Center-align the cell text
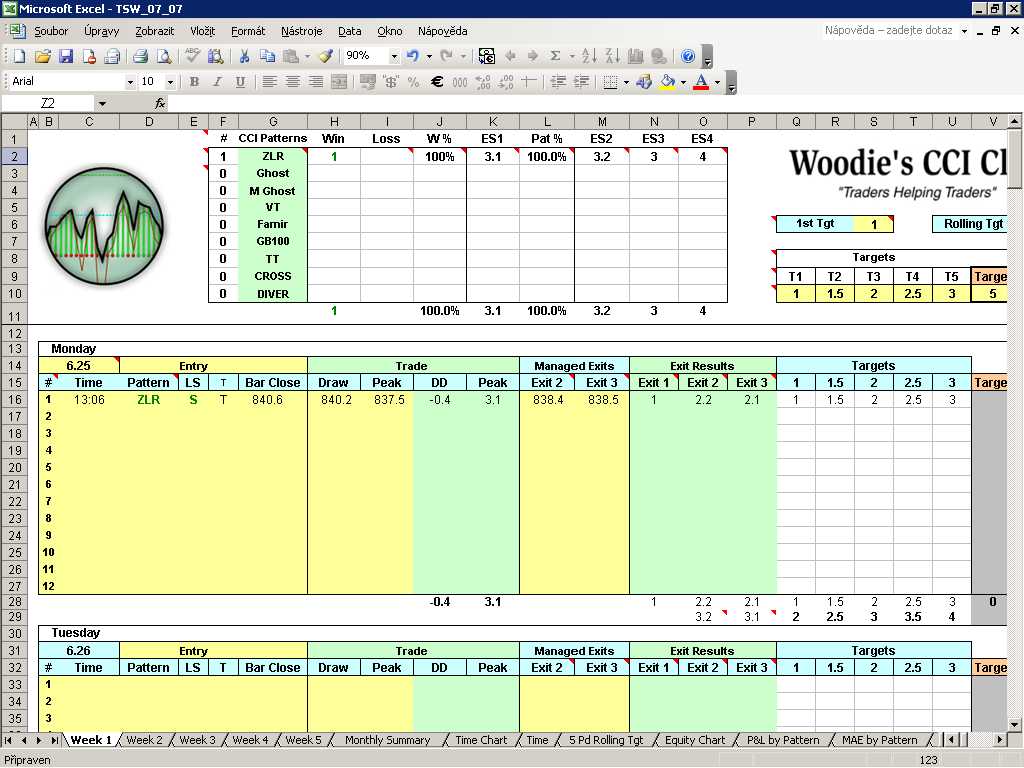 pyautogui.click(x=293, y=82)
